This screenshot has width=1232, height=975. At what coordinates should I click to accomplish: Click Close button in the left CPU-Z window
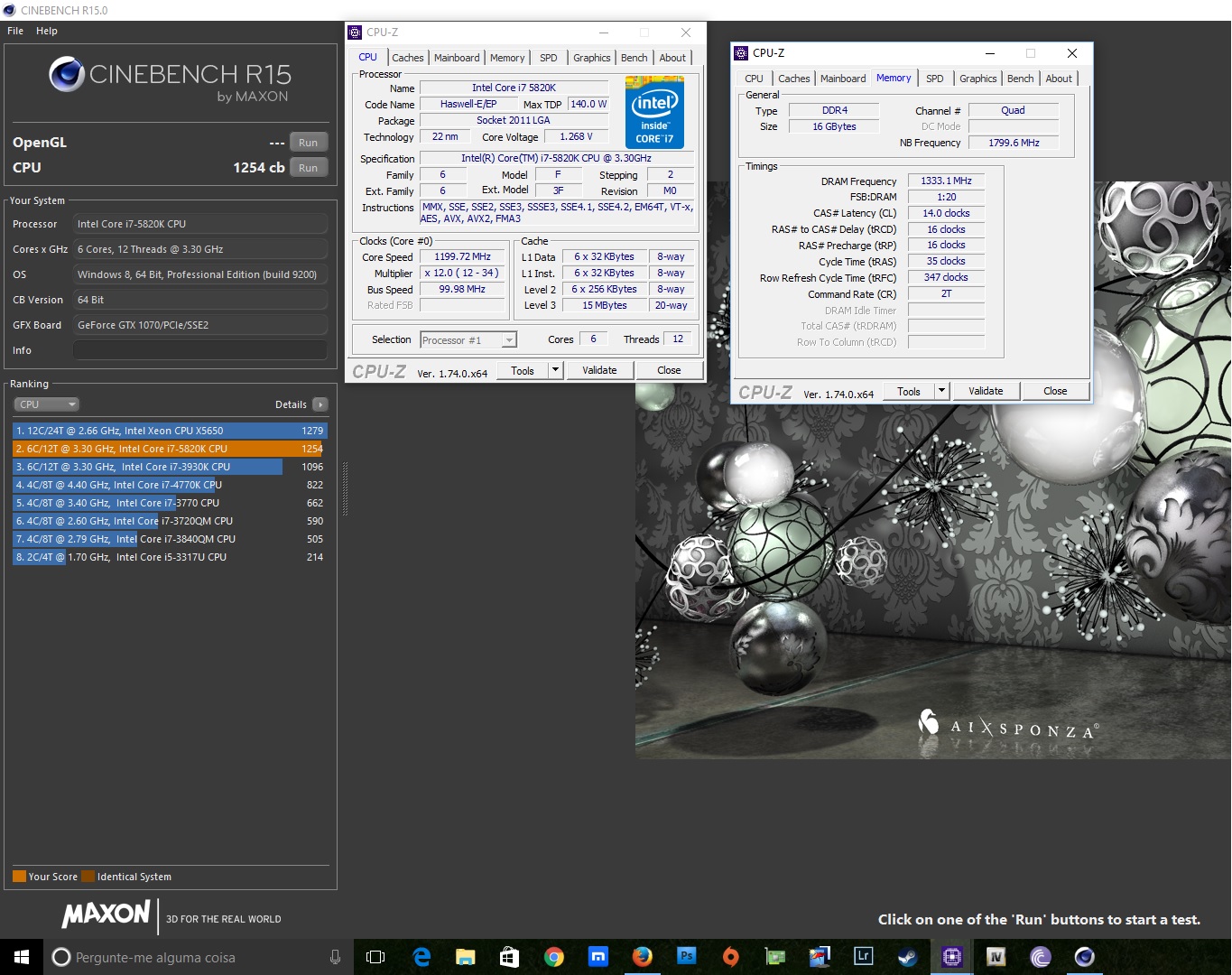[x=670, y=370]
